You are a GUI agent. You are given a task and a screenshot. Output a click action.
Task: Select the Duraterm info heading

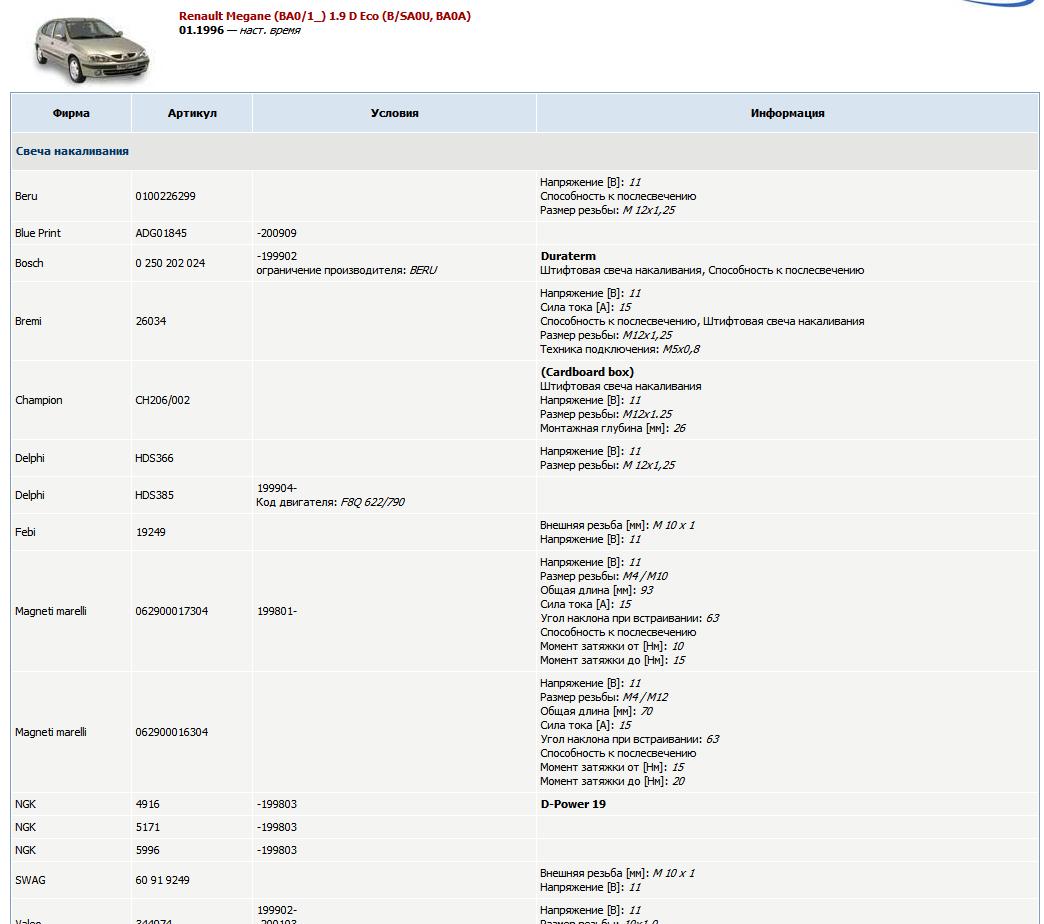pyautogui.click(x=568, y=256)
